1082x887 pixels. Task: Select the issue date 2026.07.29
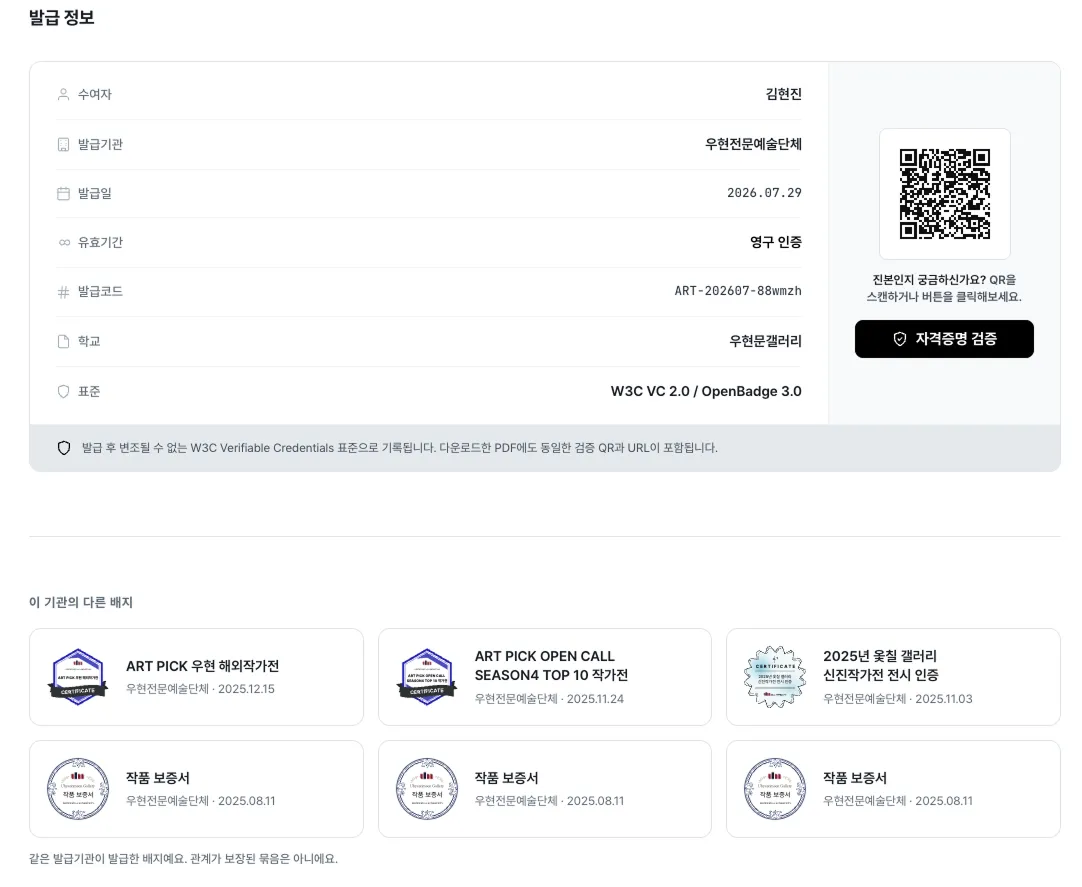765,193
